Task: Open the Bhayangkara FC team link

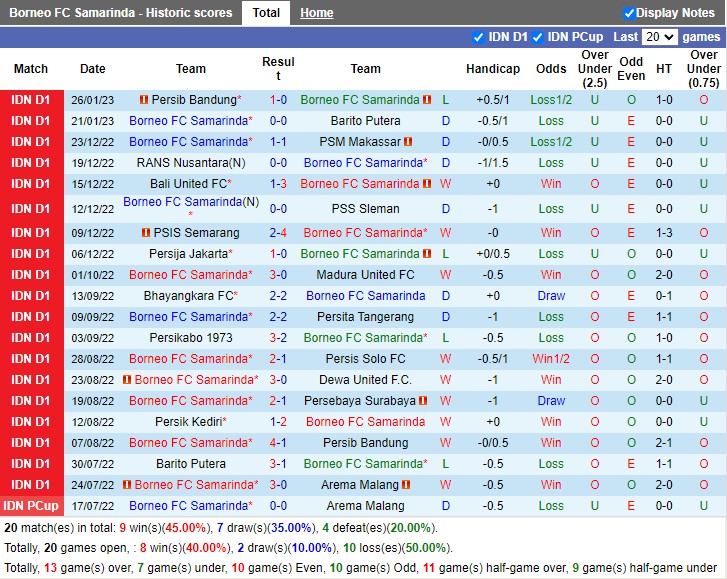Action: (188, 296)
